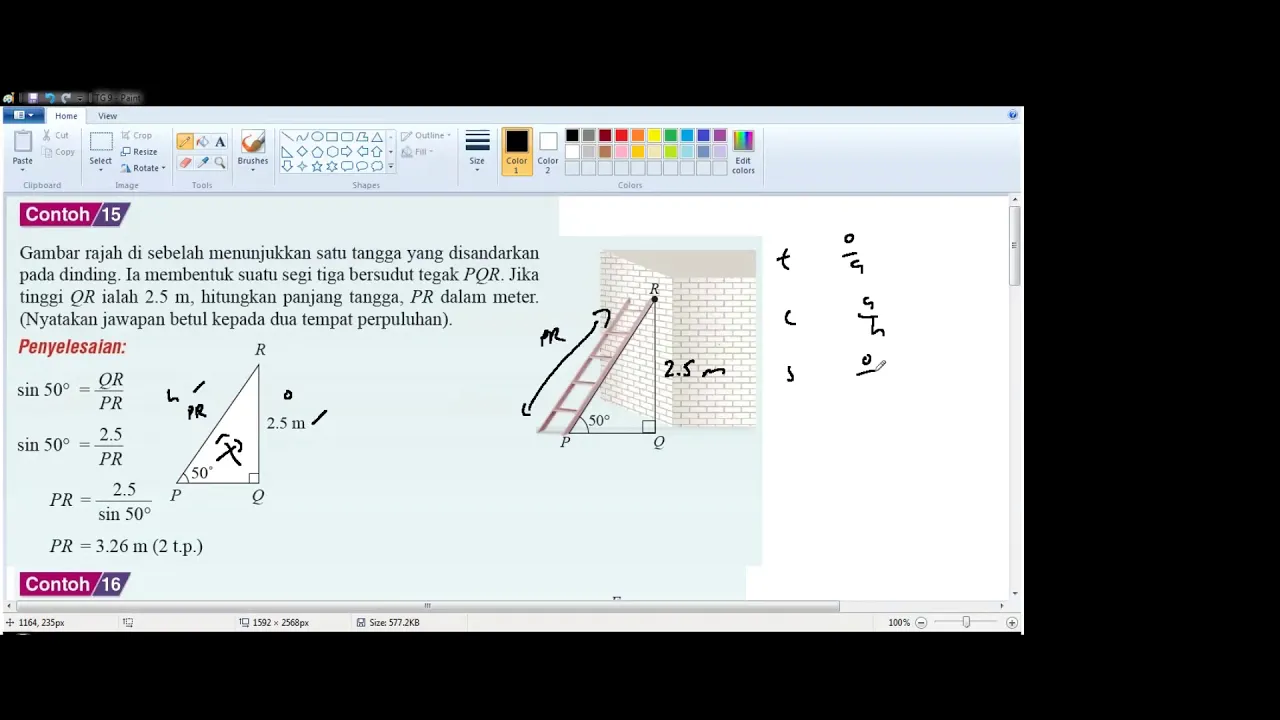The height and width of the screenshot is (720, 1280).
Task: Choose the Rectangle shape
Action: 332,137
